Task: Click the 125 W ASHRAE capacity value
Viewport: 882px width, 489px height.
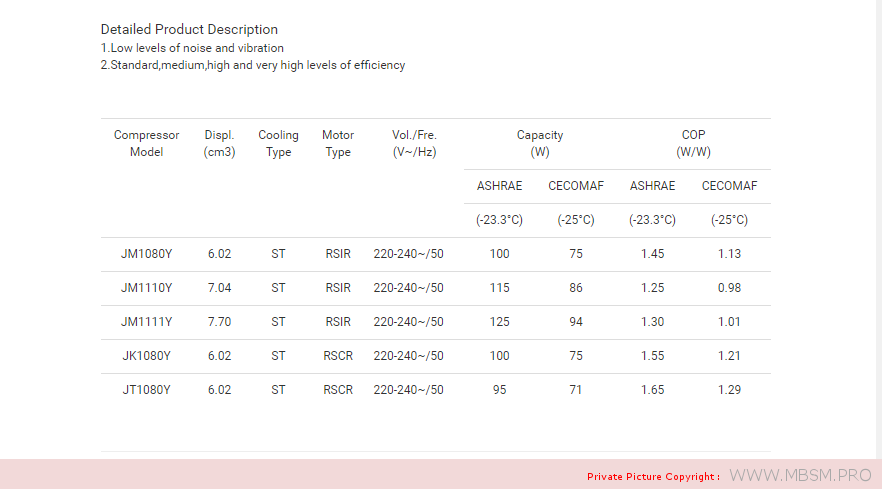Action: (500, 322)
